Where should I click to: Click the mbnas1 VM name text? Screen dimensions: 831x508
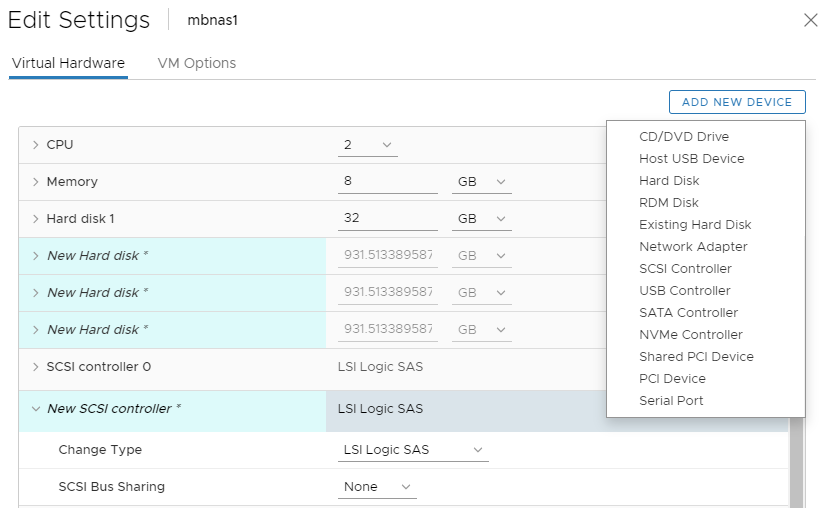point(213,20)
